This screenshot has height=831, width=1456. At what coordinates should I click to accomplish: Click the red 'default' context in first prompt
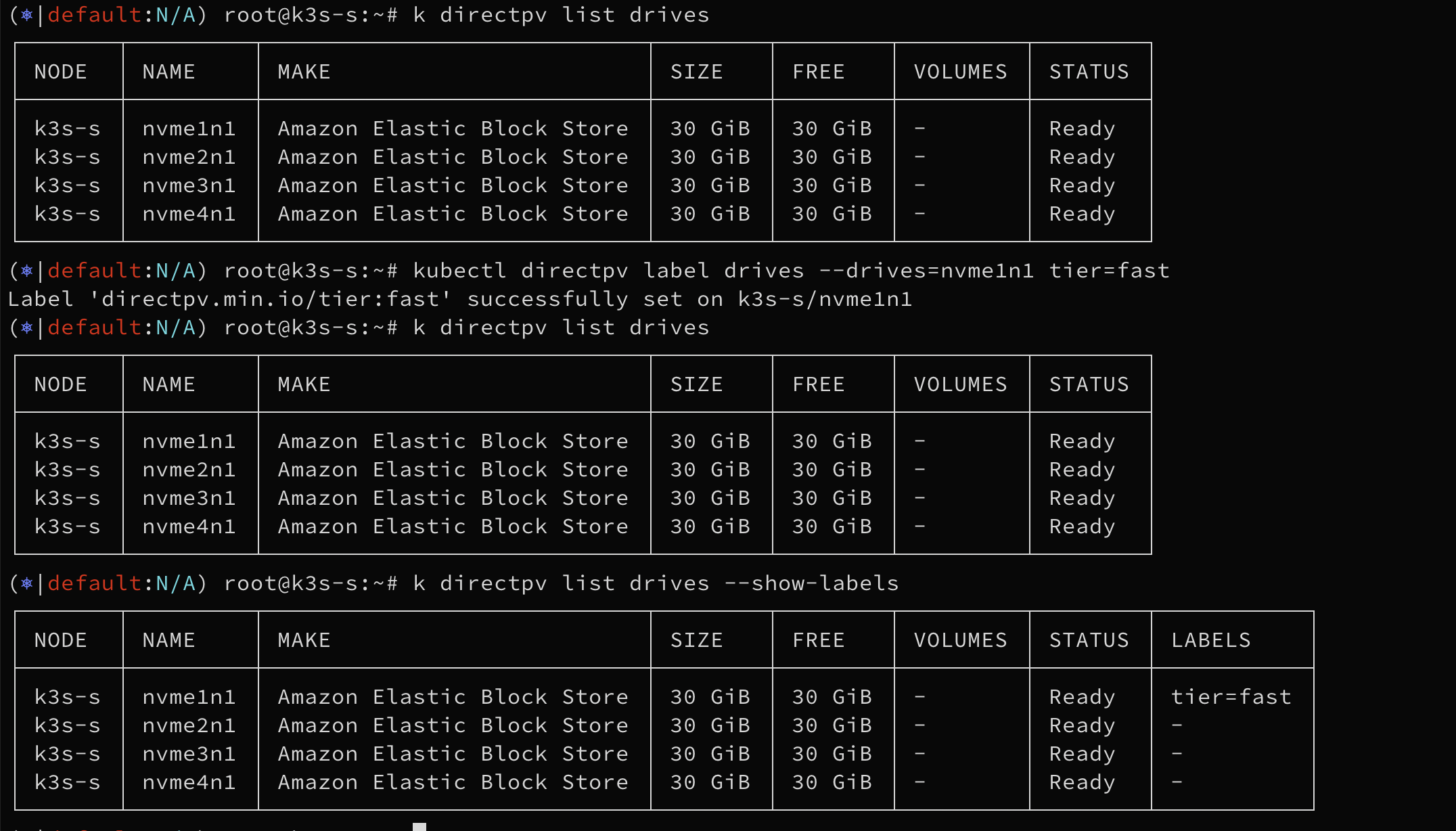click(x=95, y=15)
